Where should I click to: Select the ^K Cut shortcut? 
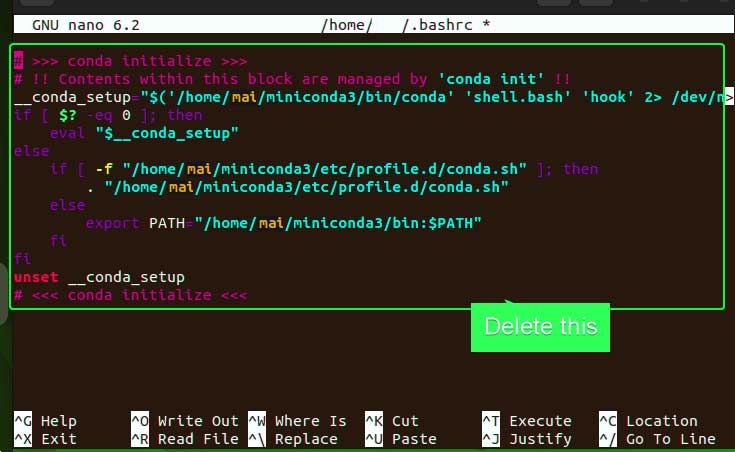click(x=392, y=421)
